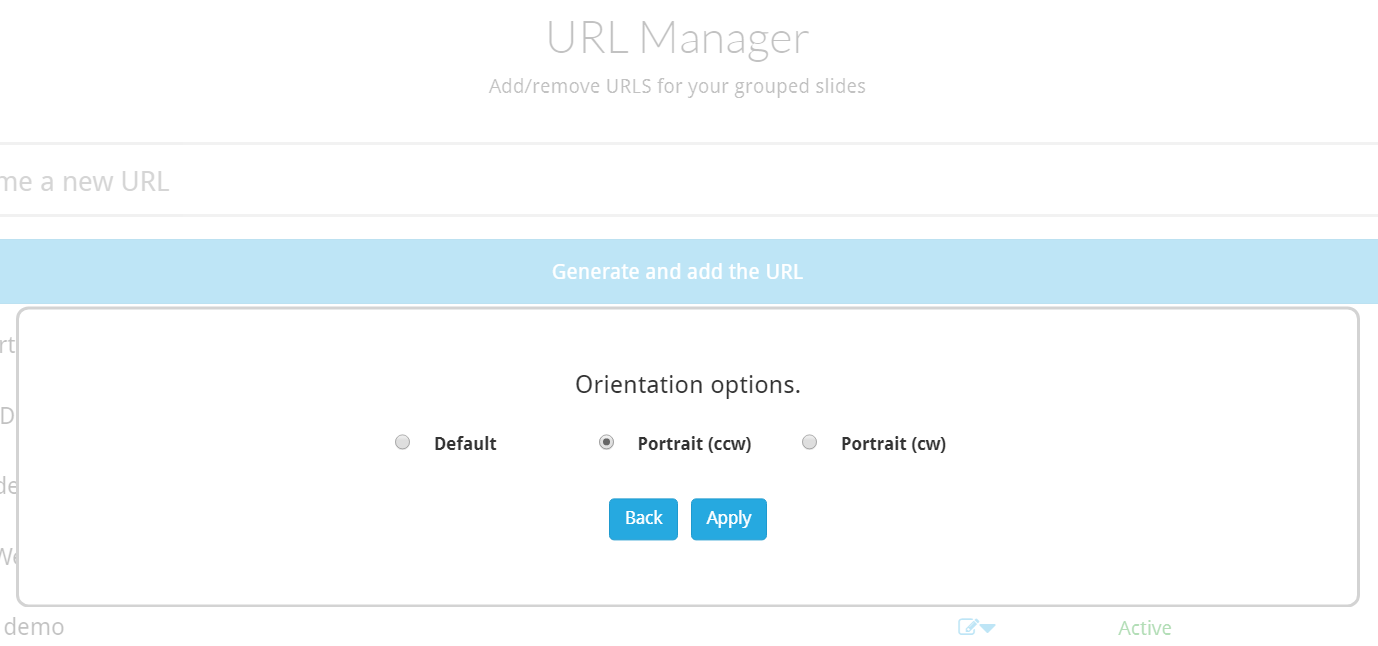The height and width of the screenshot is (646, 1378).
Task: Choose the Portrait (ccw) radio button
Action: (606, 442)
